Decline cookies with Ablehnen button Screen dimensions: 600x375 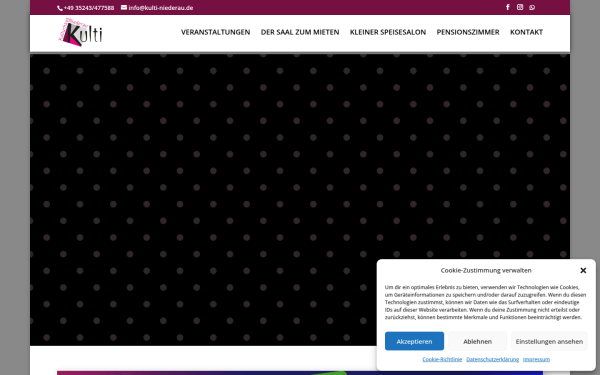(x=477, y=341)
